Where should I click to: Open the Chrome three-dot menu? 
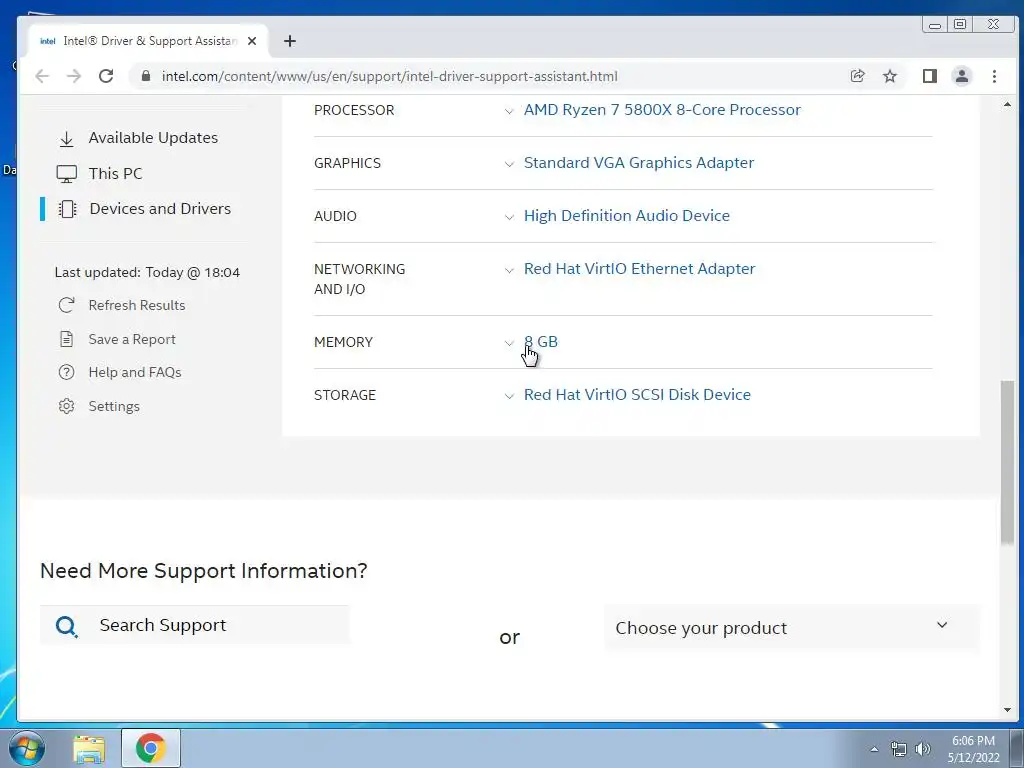[x=994, y=76]
